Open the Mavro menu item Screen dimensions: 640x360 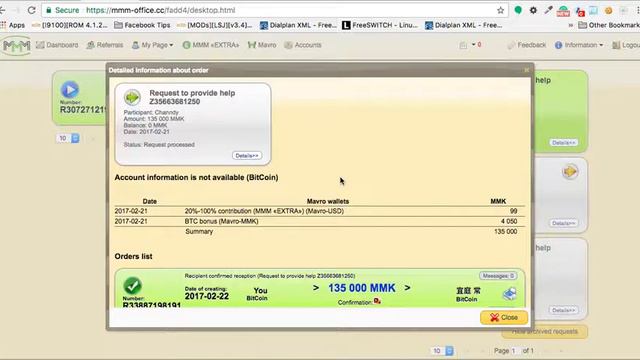[x=262, y=45]
